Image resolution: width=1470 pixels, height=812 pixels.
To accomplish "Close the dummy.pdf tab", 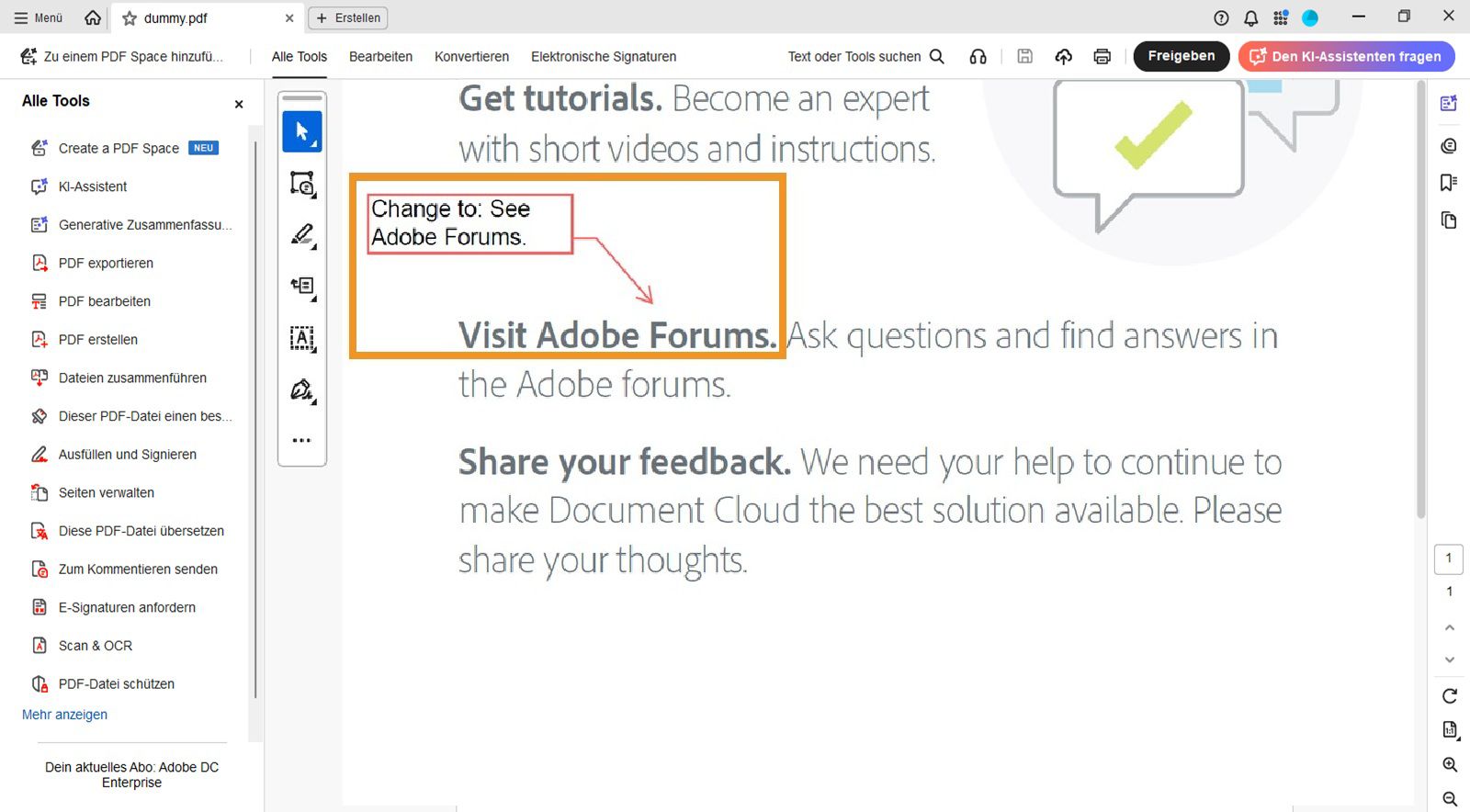I will tap(289, 18).
